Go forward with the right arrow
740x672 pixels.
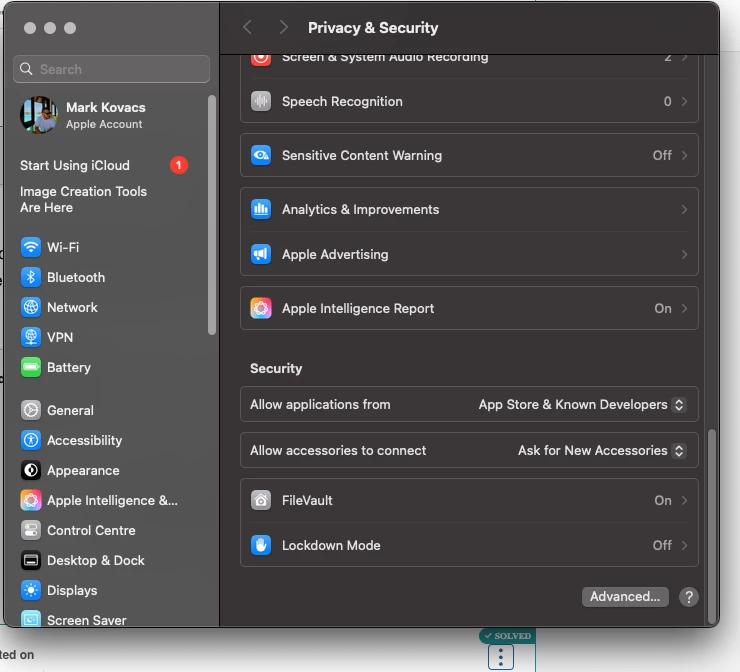tap(283, 27)
